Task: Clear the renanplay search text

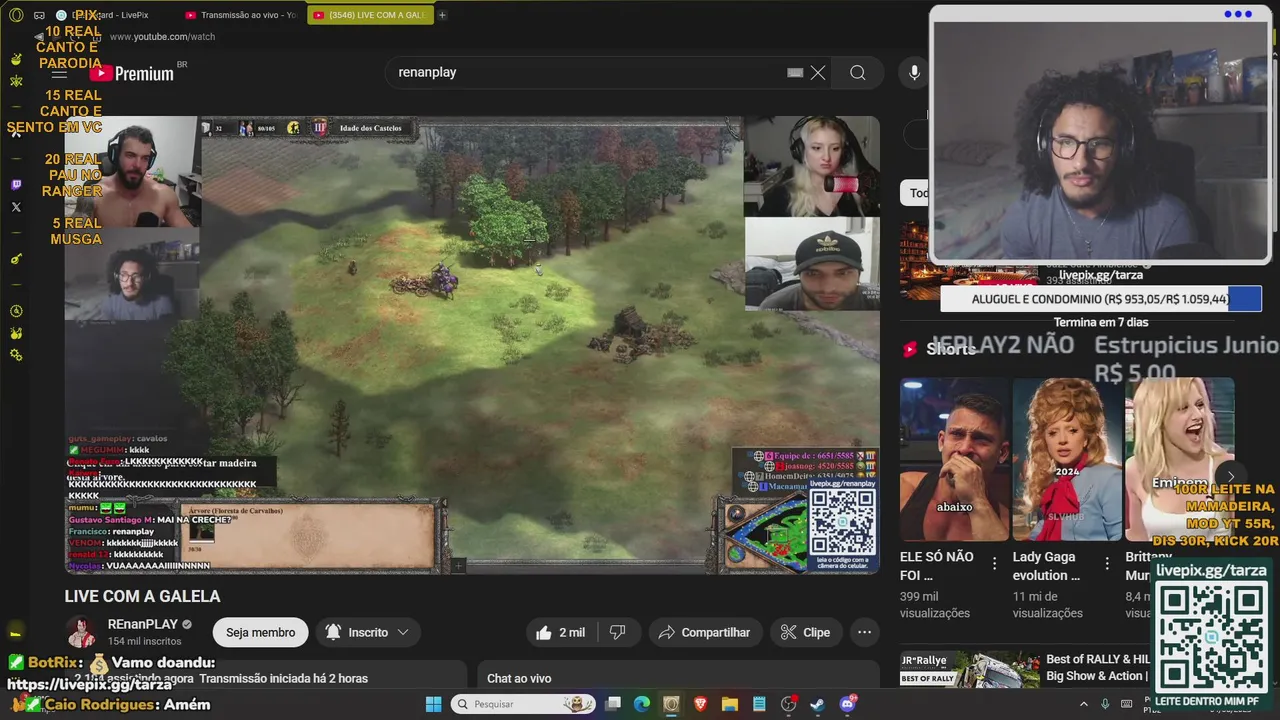Action: [x=818, y=72]
